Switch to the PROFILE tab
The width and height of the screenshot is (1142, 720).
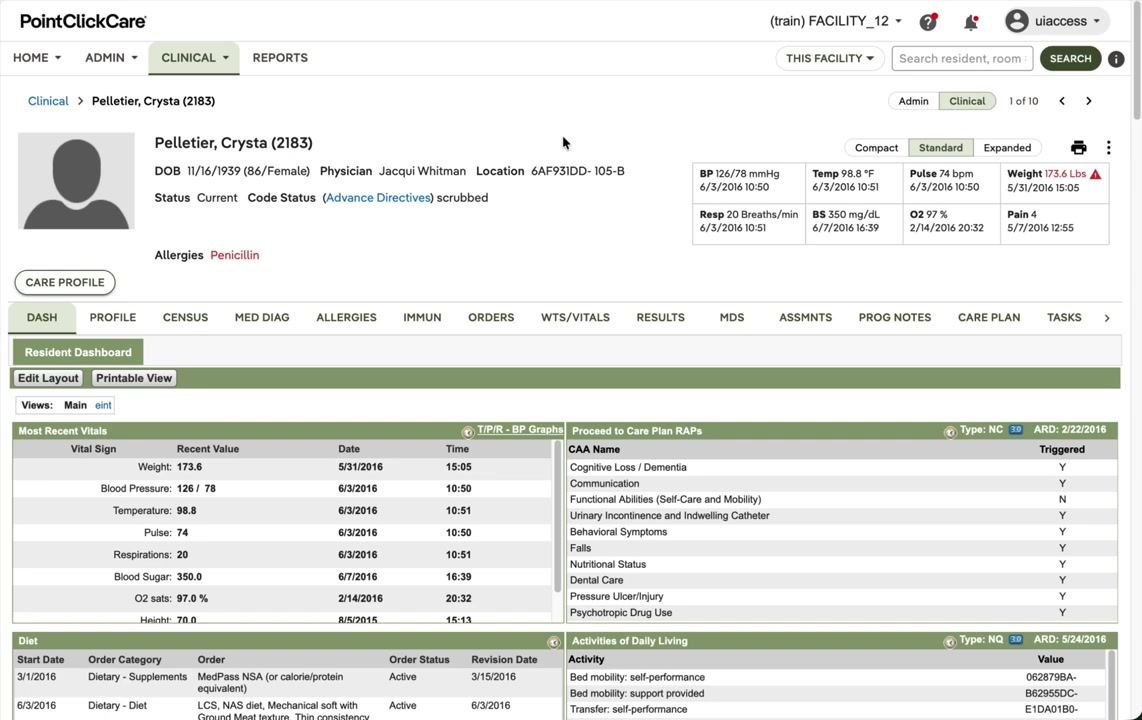coord(113,318)
